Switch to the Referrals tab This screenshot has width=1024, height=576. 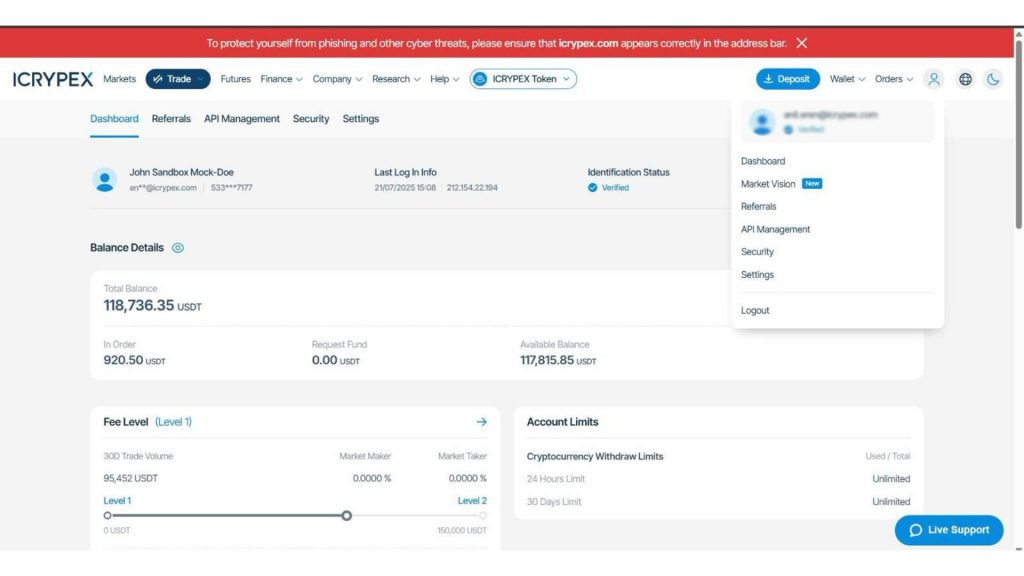[171, 119]
